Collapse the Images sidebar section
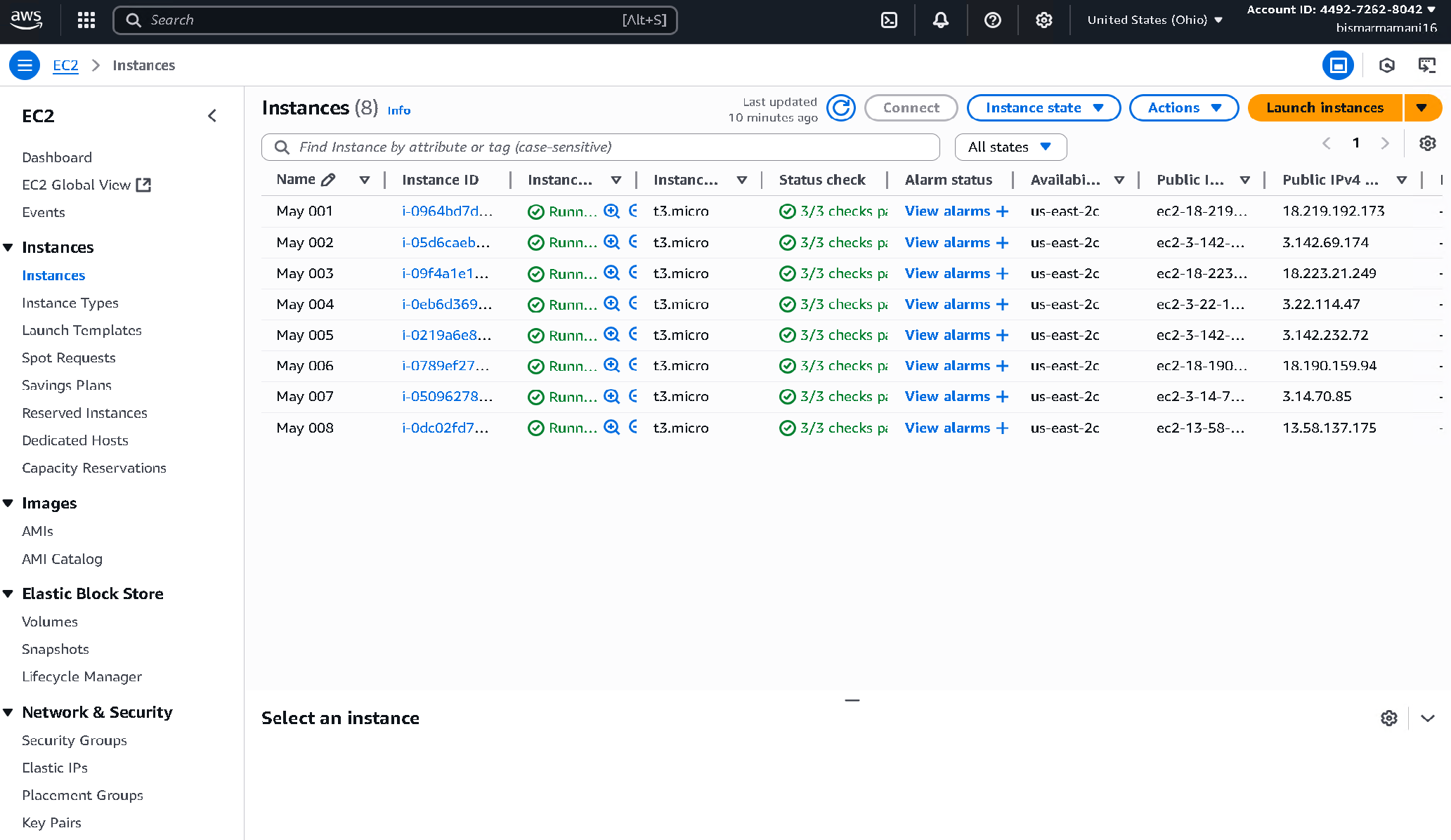The width and height of the screenshot is (1451, 840). pyautogui.click(x=8, y=503)
